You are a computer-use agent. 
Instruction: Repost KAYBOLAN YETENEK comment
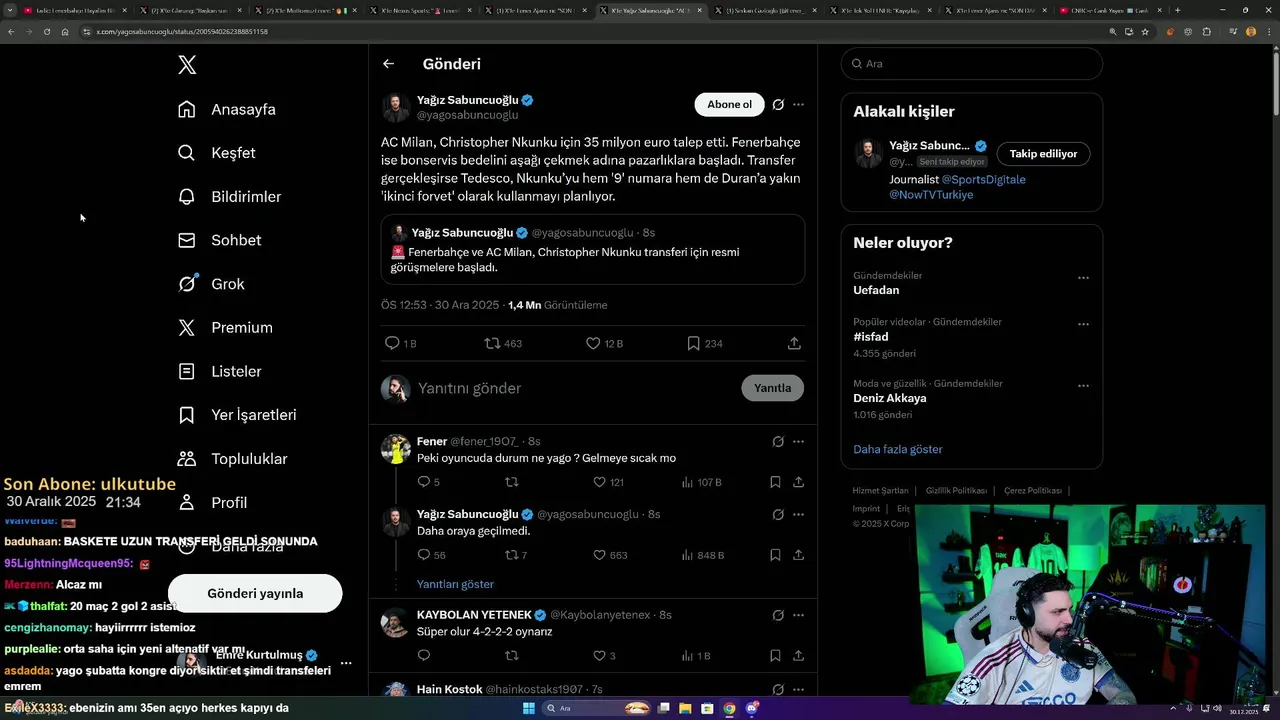[x=512, y=656]
